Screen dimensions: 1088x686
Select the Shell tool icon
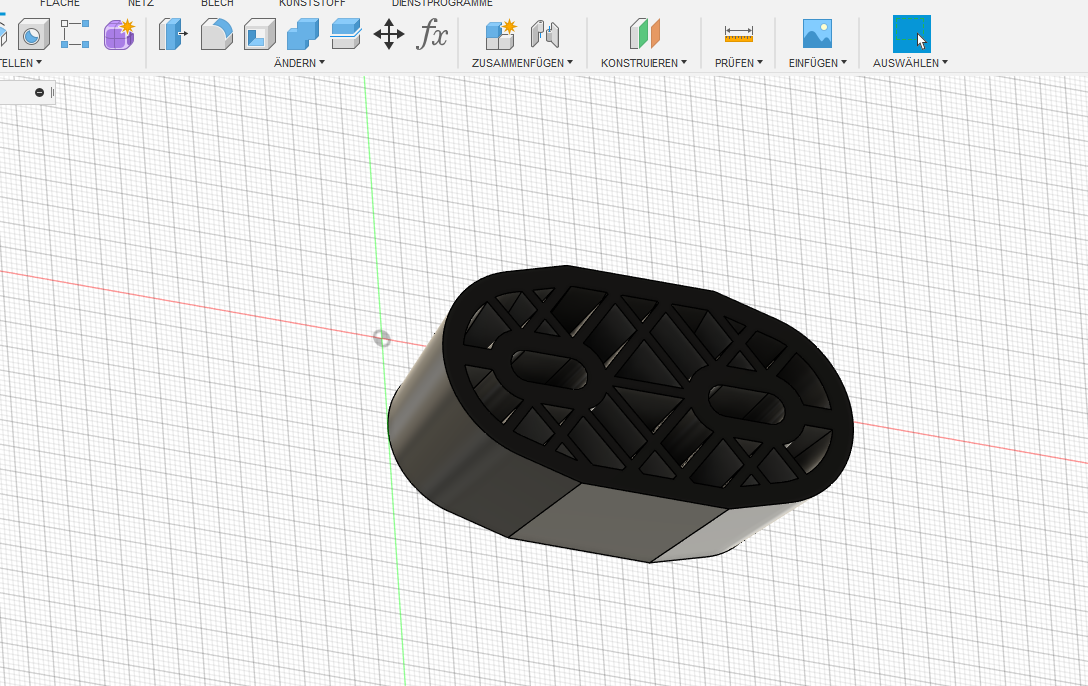tap(259, 35)
